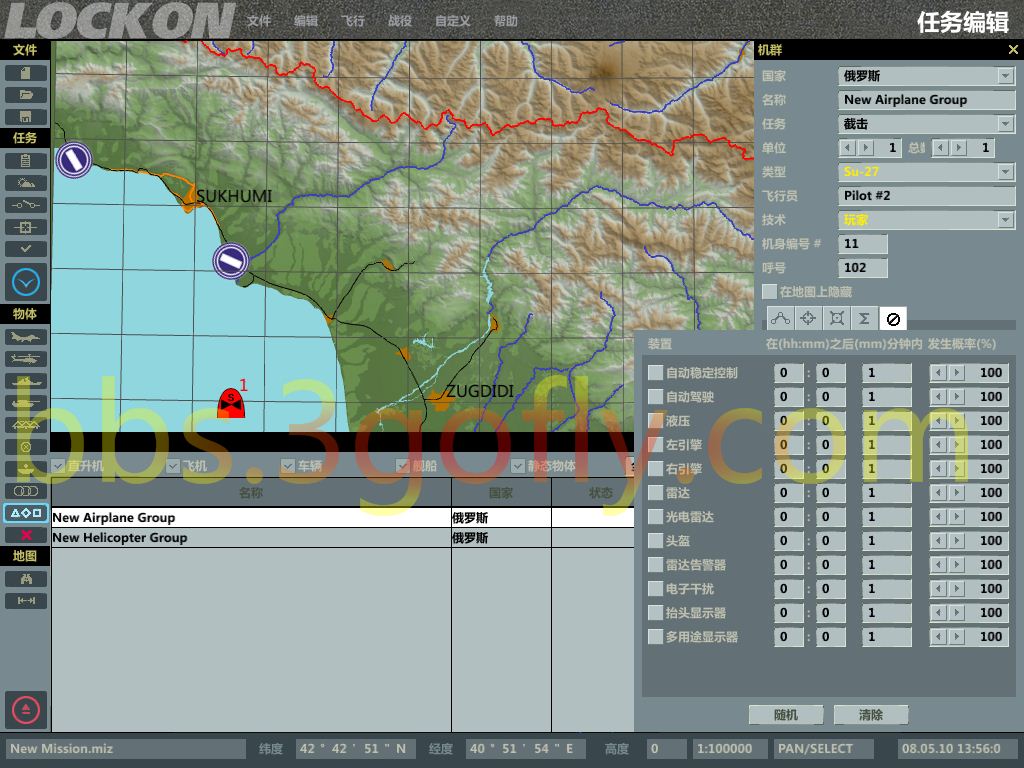Click the triangle-diamond-square object list icon
The height and width of the screenshot is (768, 1024).
click(x=25, y=513)
